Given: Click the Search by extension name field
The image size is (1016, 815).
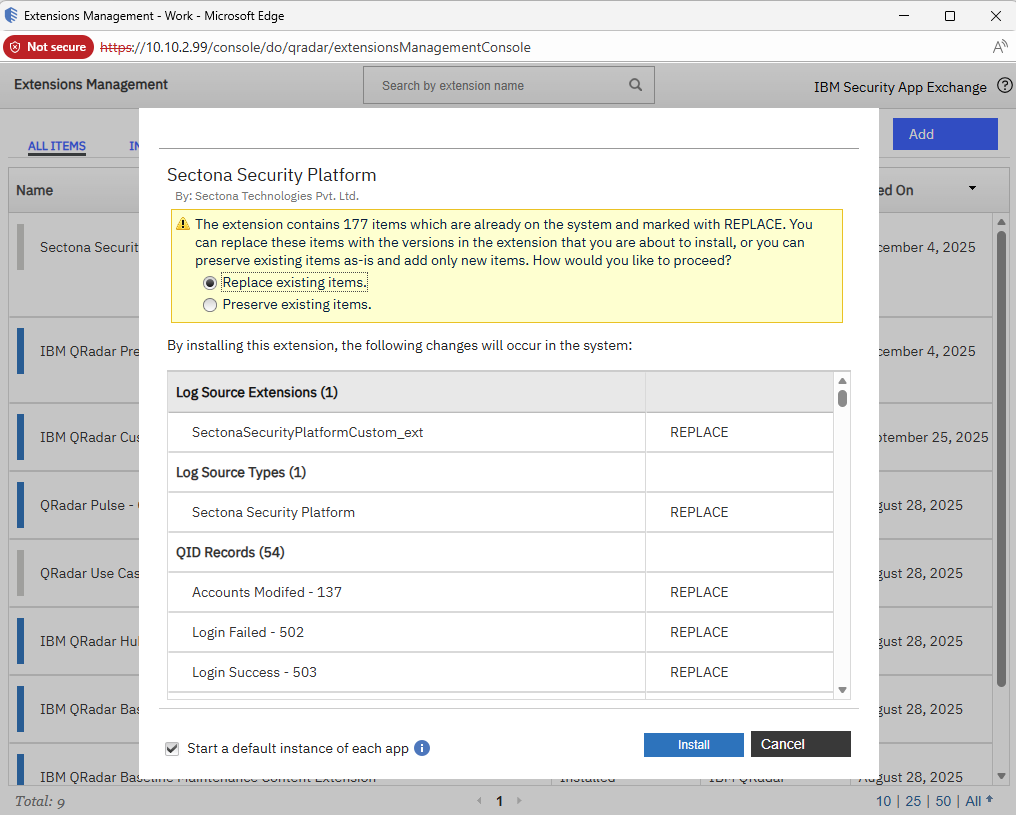Looking at the screenshot, I should tap(500, 85).
